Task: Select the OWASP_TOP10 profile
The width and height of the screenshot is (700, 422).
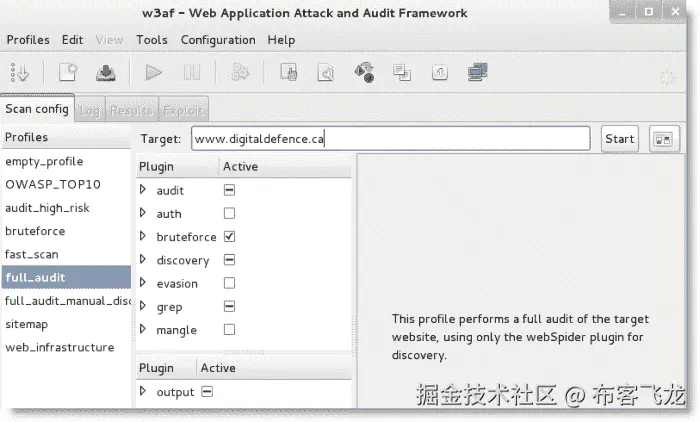Action: pyautogui.click(x=66, y=184)
